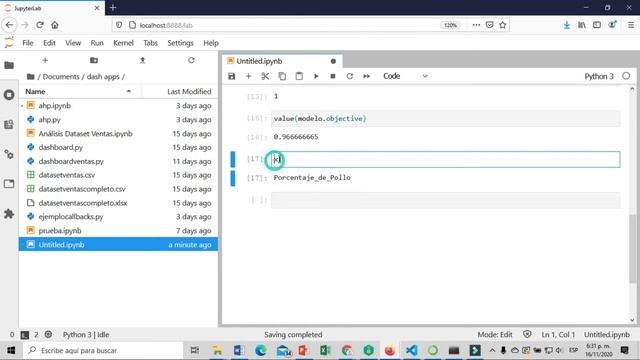Click the kernel status circle indicator
This screenshot has height=360, width=640.
pos(626,76)
